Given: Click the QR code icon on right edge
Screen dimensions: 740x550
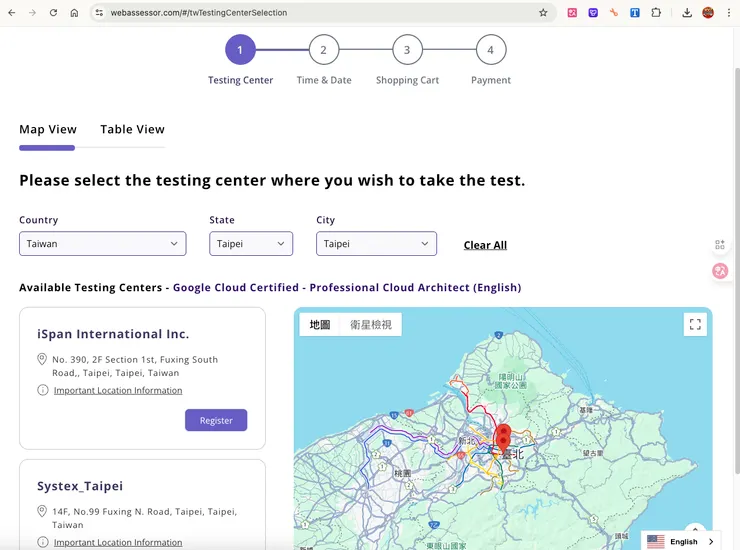Looking at the screenshot, I should (720, 245).
